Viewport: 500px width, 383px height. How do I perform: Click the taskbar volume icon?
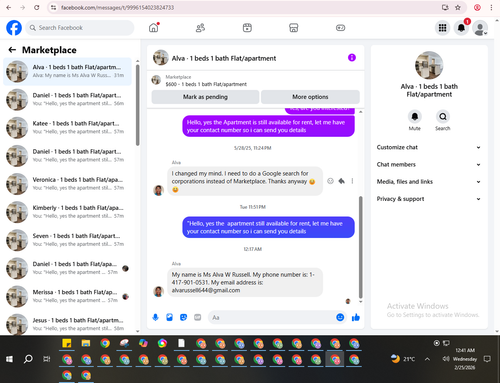tap(446, 359)
